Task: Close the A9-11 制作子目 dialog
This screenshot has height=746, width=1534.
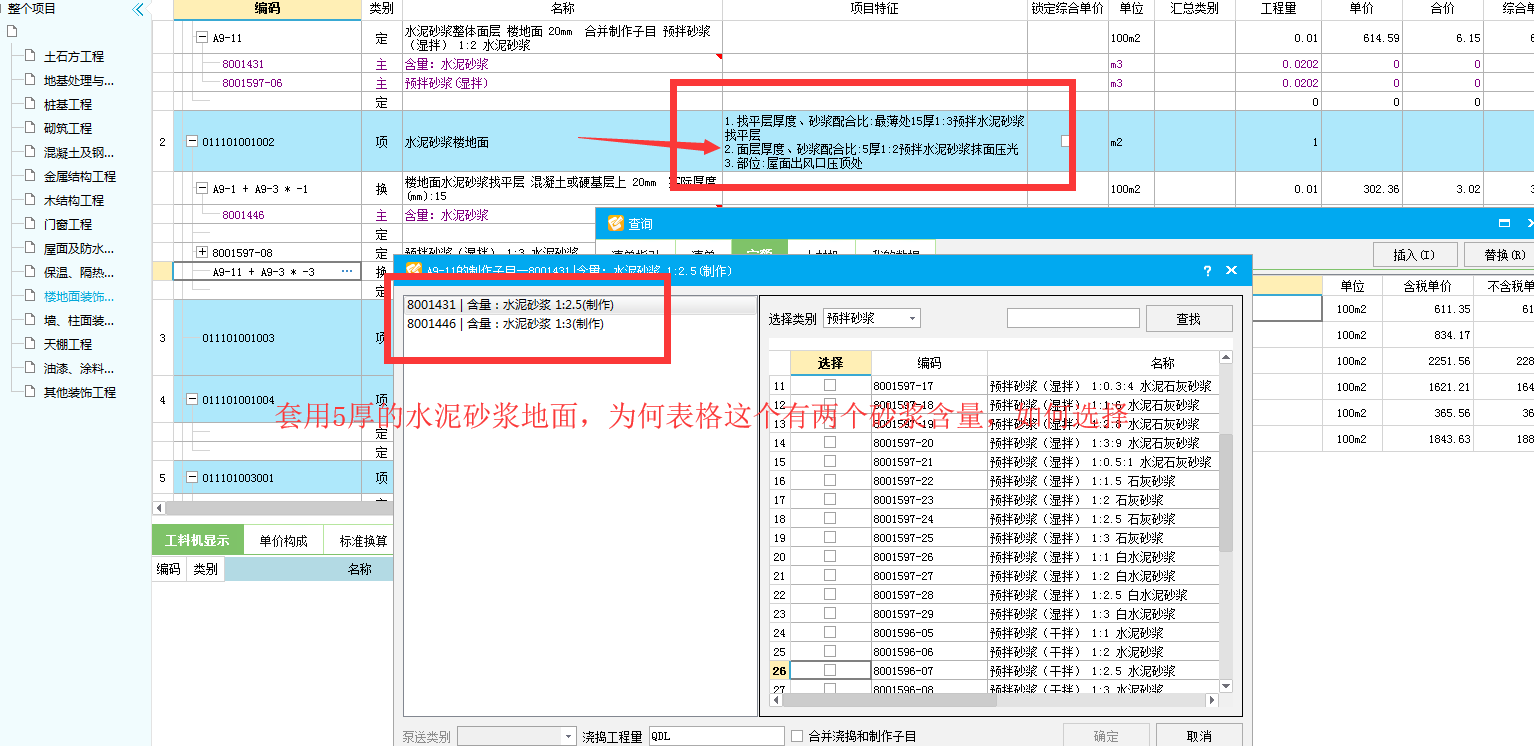Action: click(1232, 271)
